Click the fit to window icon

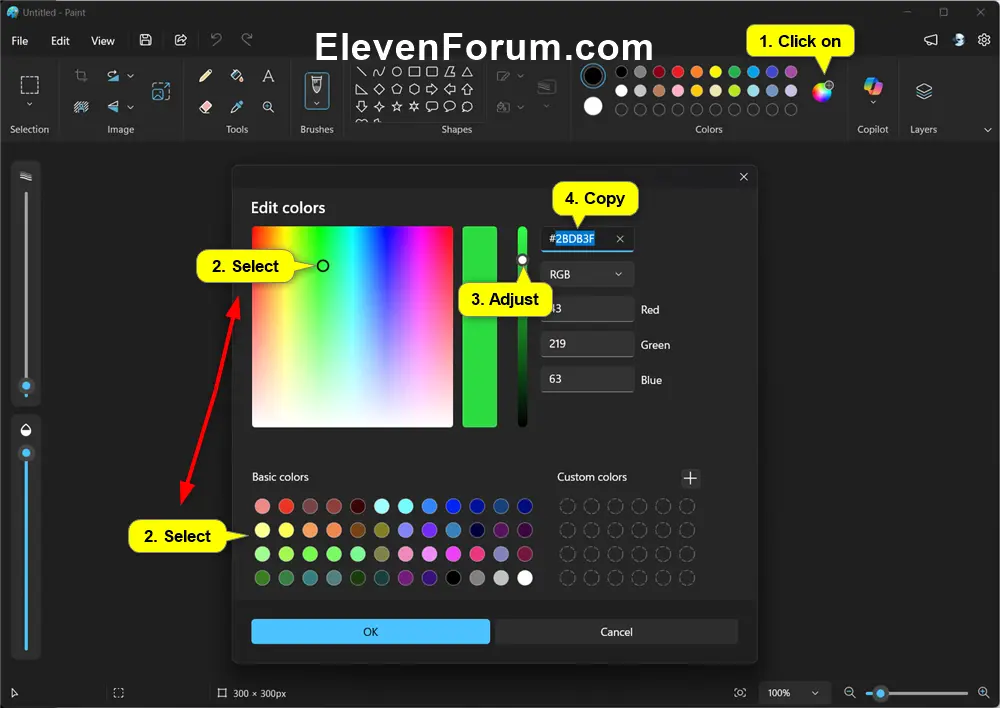(740, 693)
